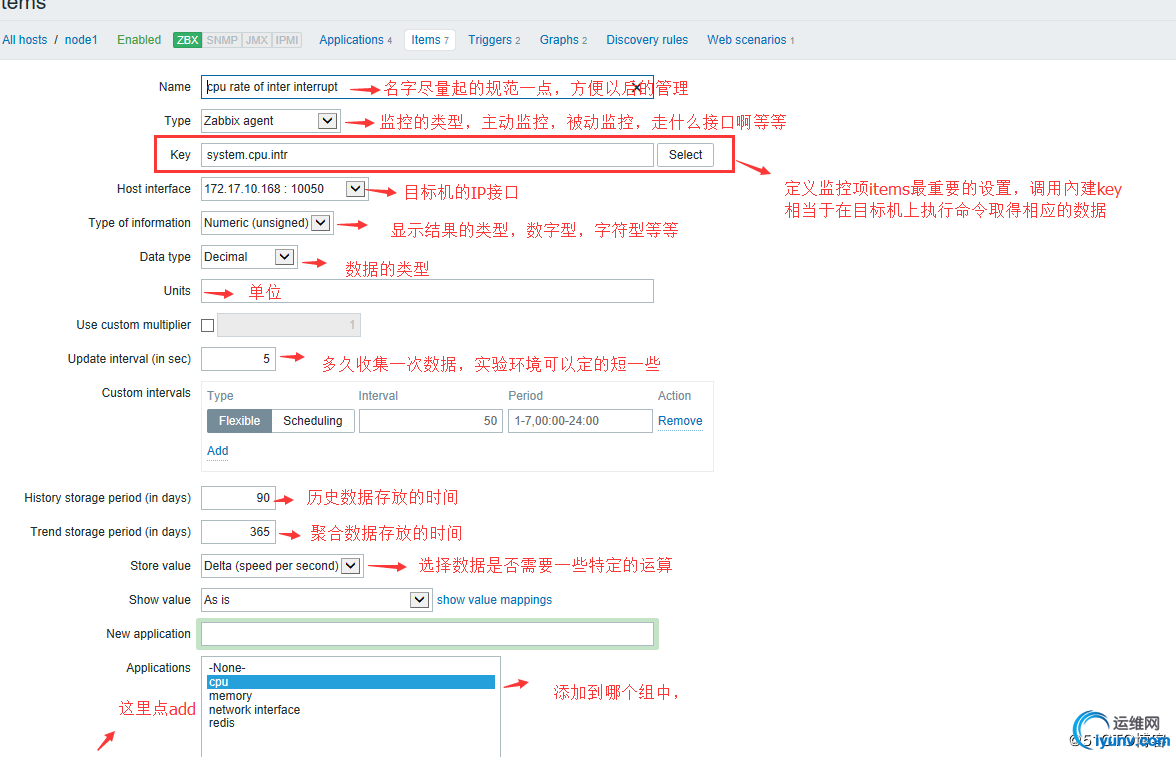Select redis in Applications list
1176x757 pixels.
click(350, 723)
